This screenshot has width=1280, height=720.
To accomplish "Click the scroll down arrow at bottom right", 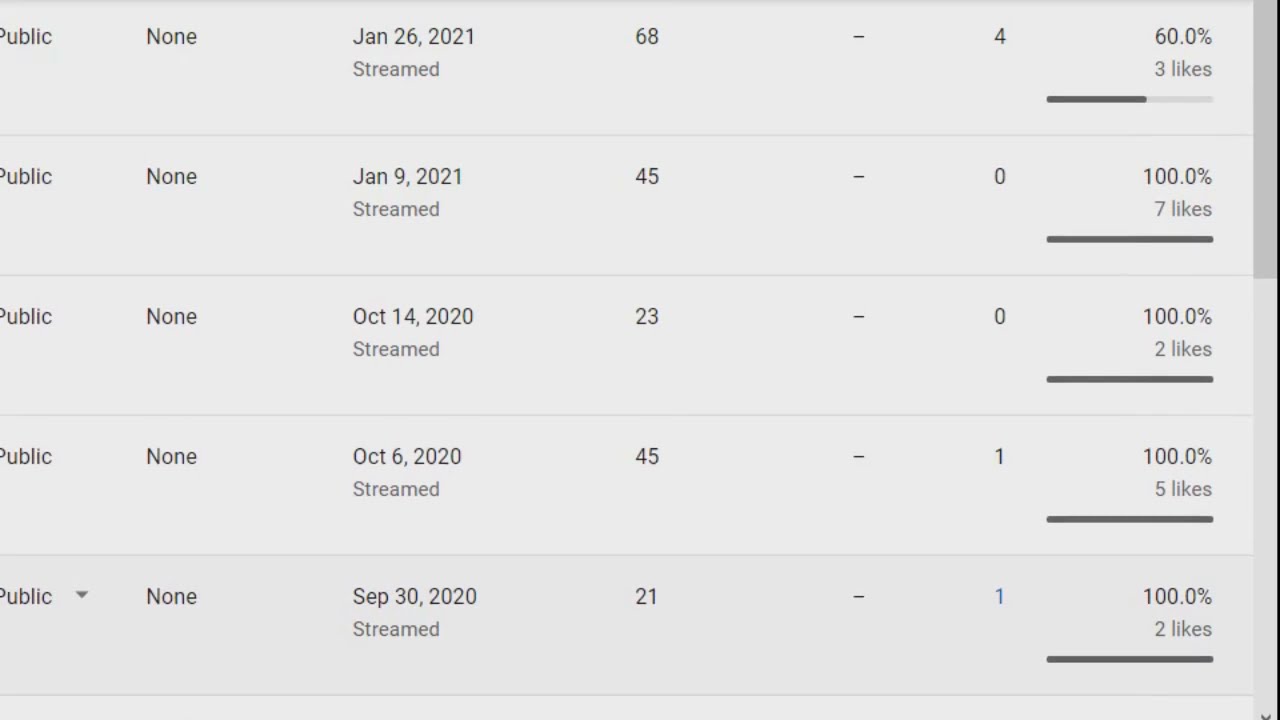I will (1266, 714).
